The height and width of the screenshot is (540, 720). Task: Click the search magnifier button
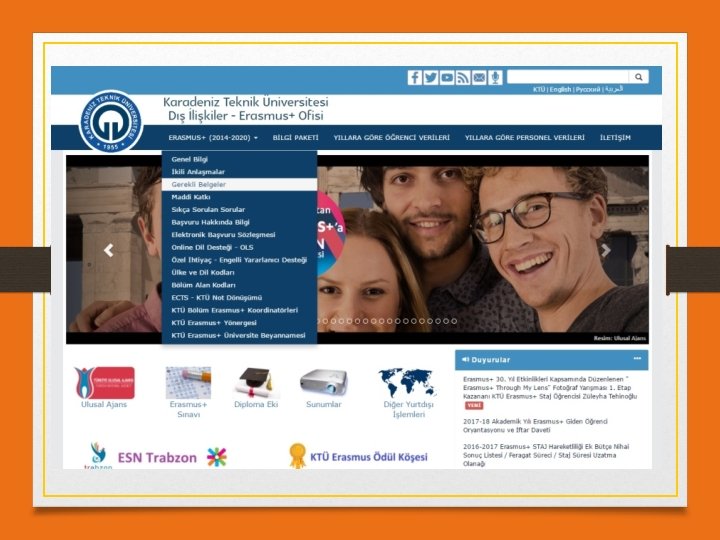click(639, 77)
